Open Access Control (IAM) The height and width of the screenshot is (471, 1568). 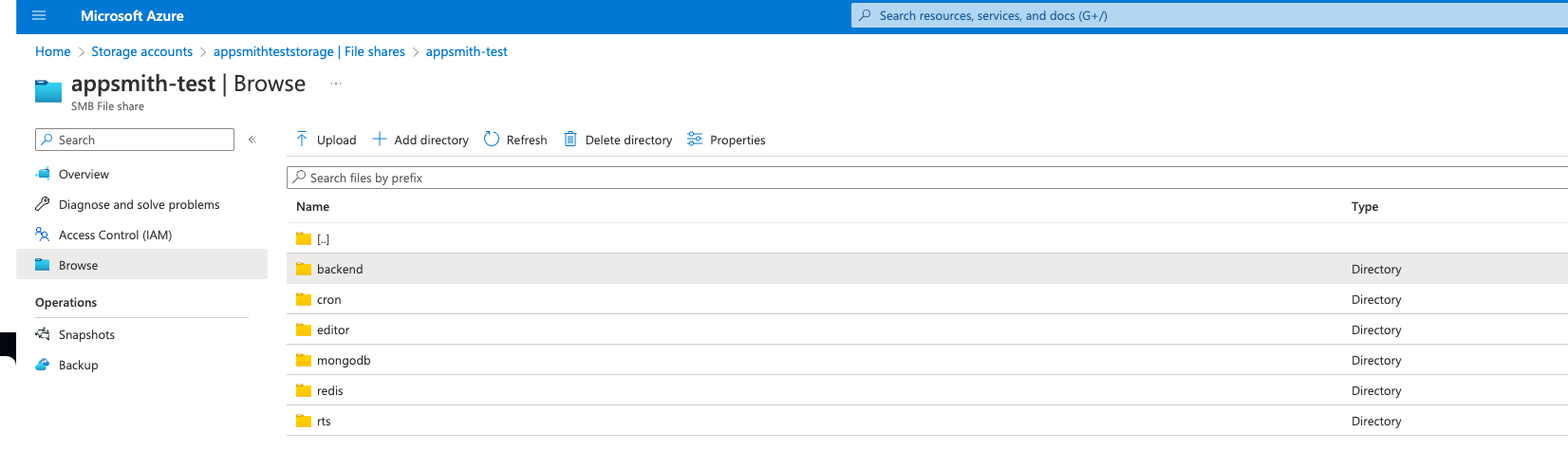(x=115, y=235)
